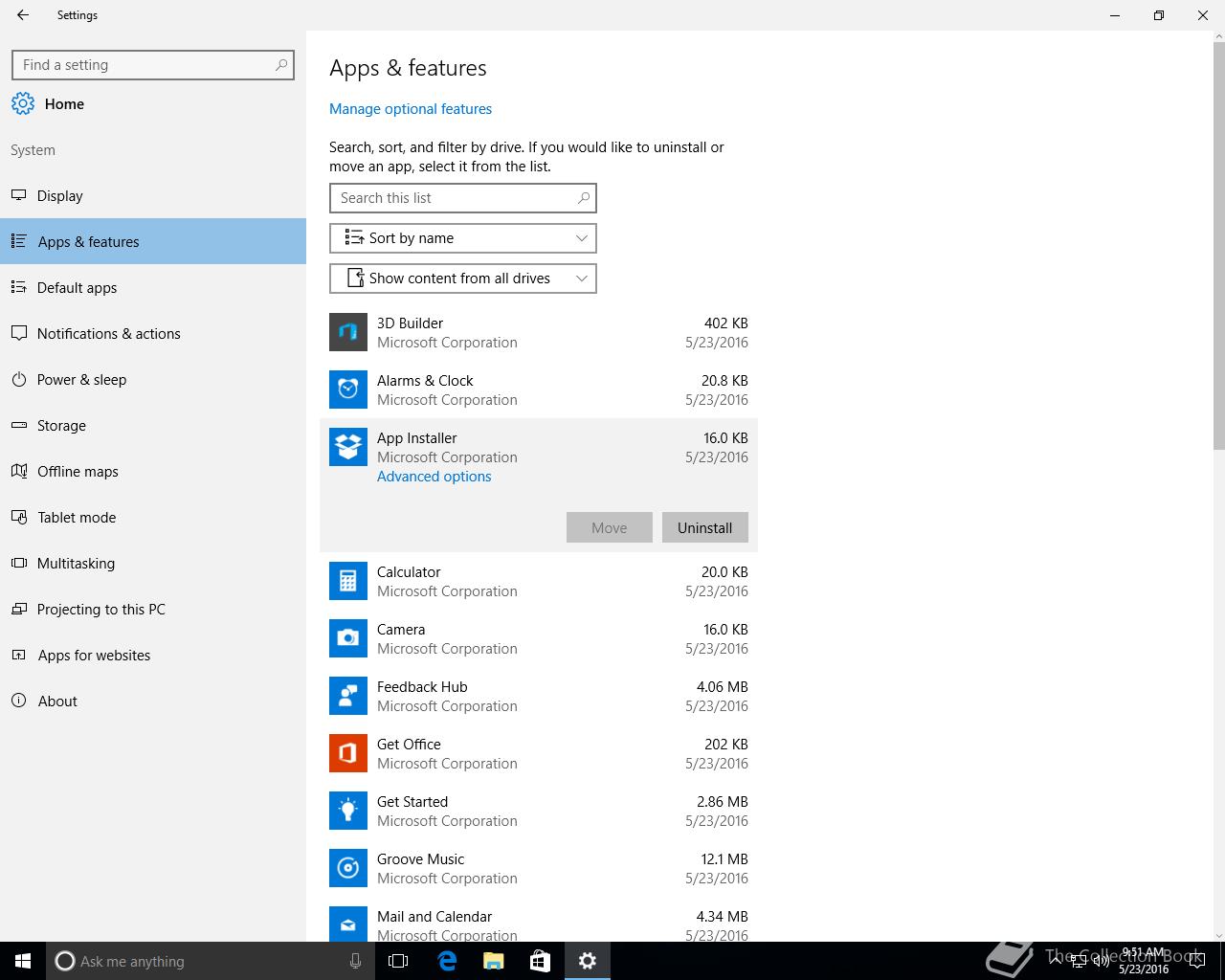Screen dimensions: 1225x980
Task: Open Notifications & actions settings
Action: click(153, 333)
